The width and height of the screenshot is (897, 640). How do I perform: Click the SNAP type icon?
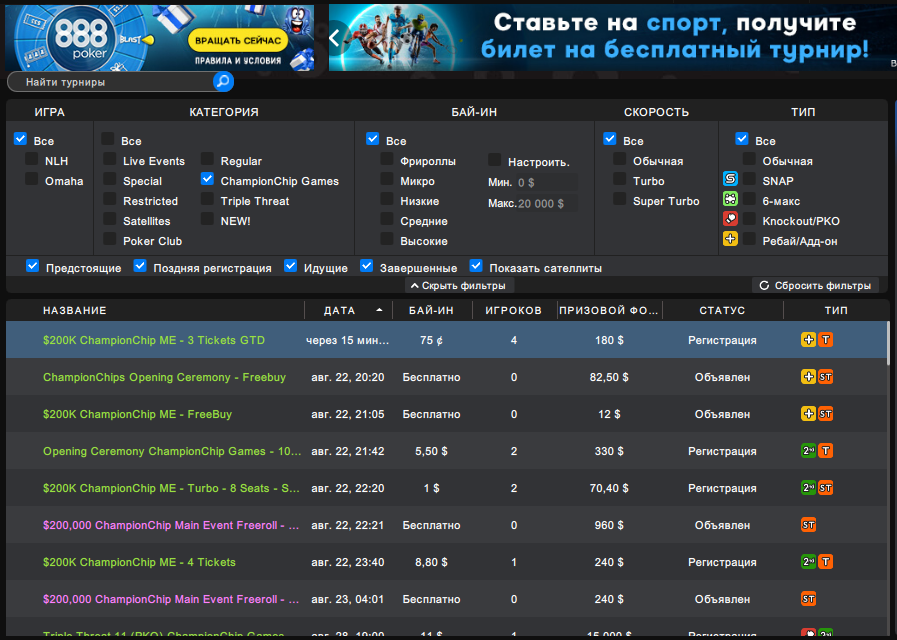point(731,178)
